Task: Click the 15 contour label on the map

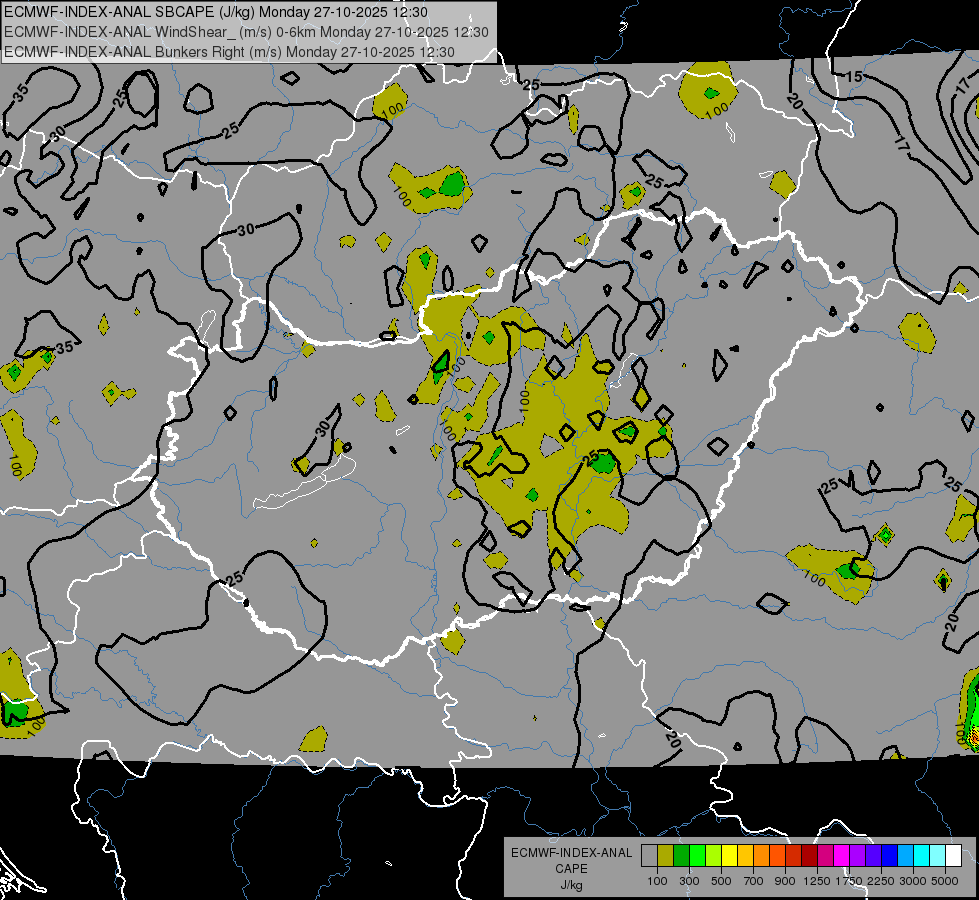Action: pos(854,76)
